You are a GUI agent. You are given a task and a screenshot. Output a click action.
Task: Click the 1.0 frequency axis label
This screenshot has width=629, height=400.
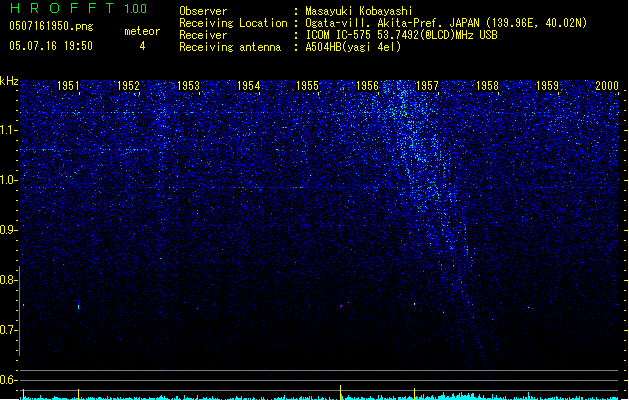click(8, 180)
